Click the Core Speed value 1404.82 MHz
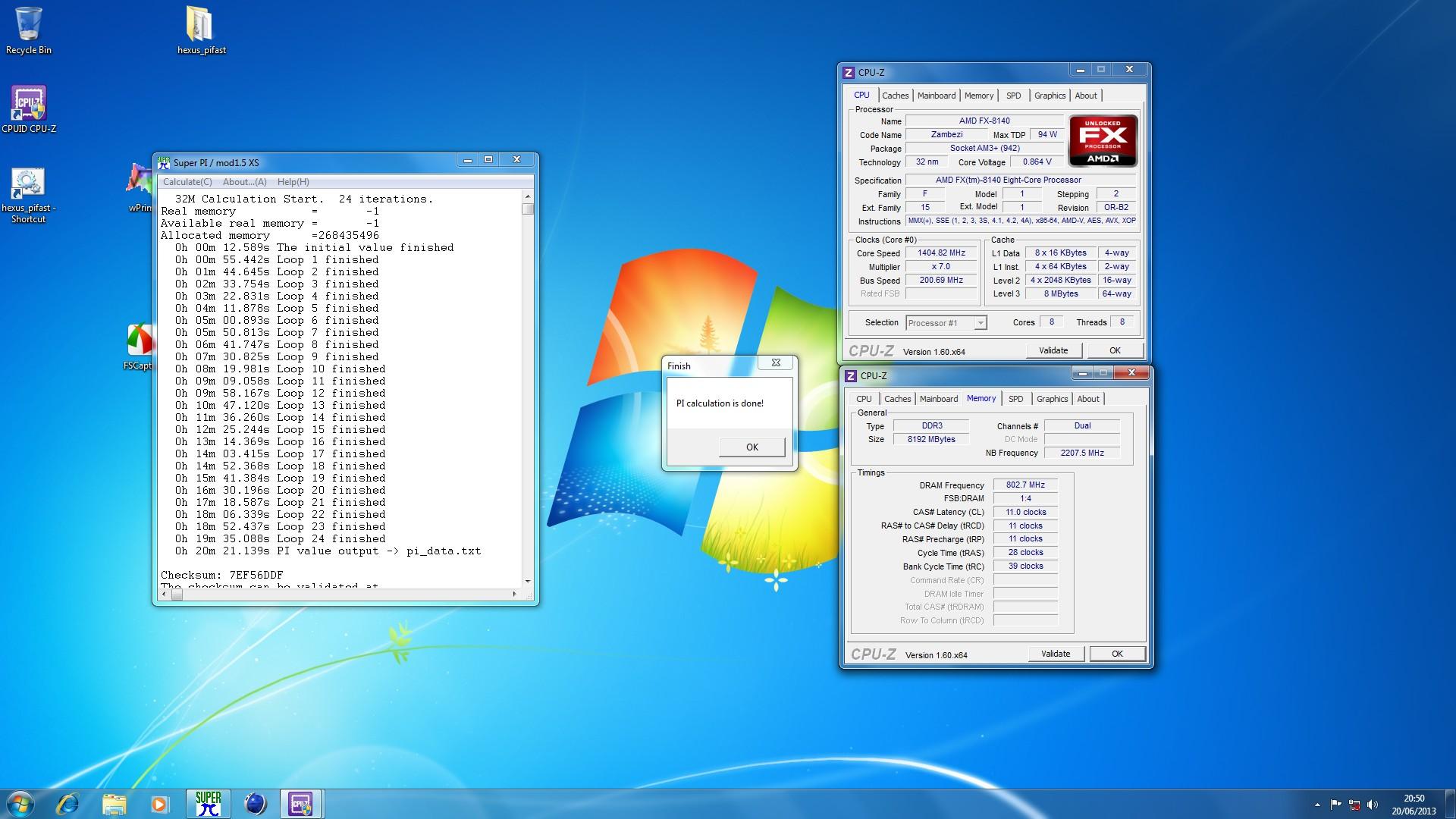This screenshot has width=1456, height=819. point(941,253)
